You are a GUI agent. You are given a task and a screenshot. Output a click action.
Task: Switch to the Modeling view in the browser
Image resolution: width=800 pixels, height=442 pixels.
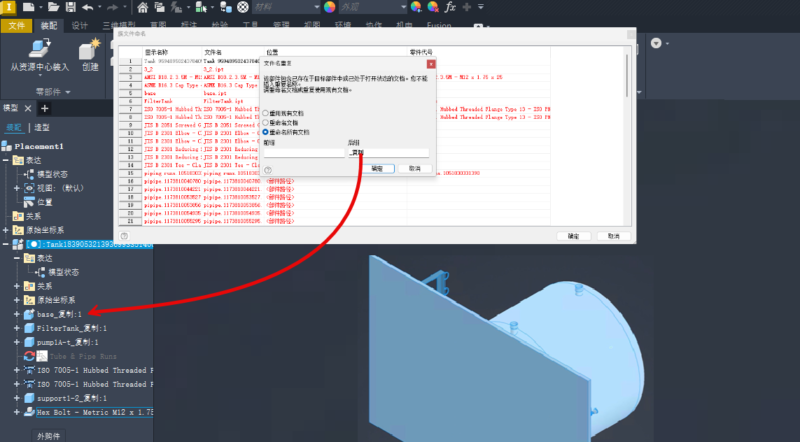tap(42, 128)
